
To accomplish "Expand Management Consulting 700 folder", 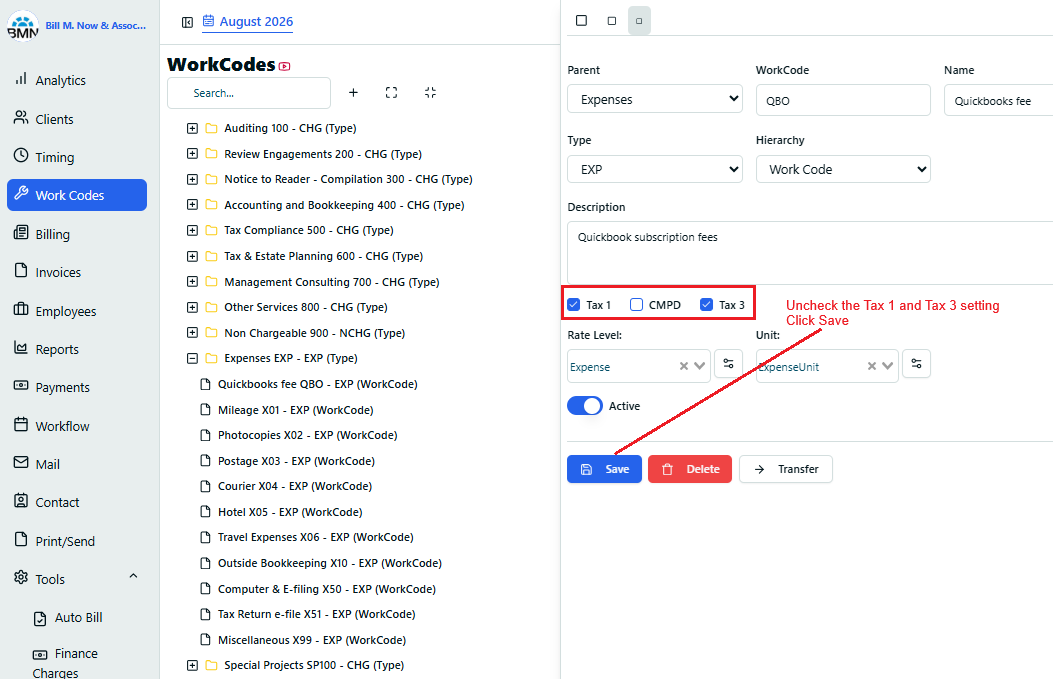I will click(192, 281).
